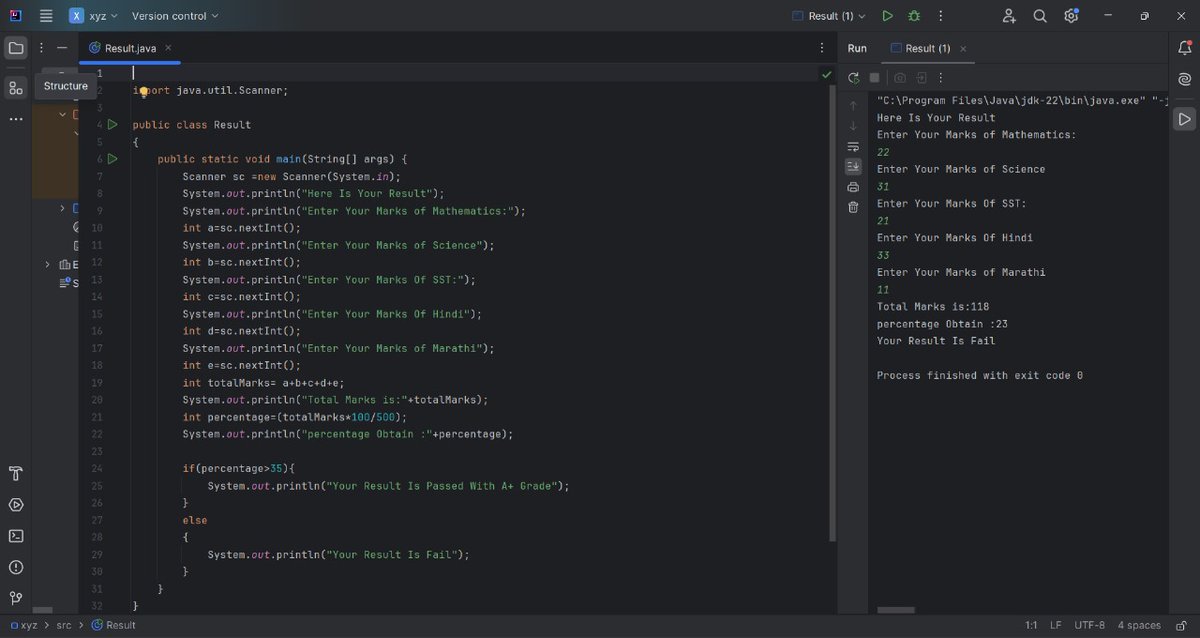Open the Services tool window icon
This screenshot has width=1200, height=638.
click(16, 505)
